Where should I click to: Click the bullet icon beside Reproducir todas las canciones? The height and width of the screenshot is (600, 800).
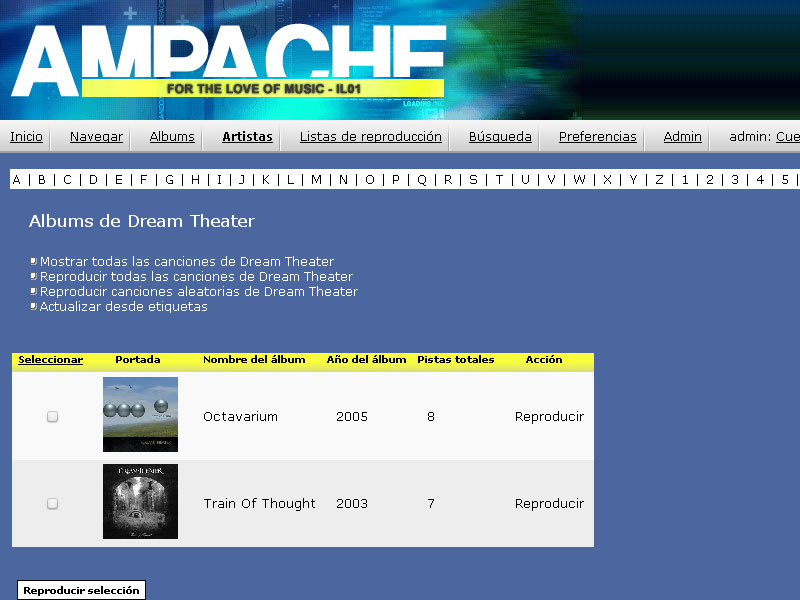(x=34, y=277)
